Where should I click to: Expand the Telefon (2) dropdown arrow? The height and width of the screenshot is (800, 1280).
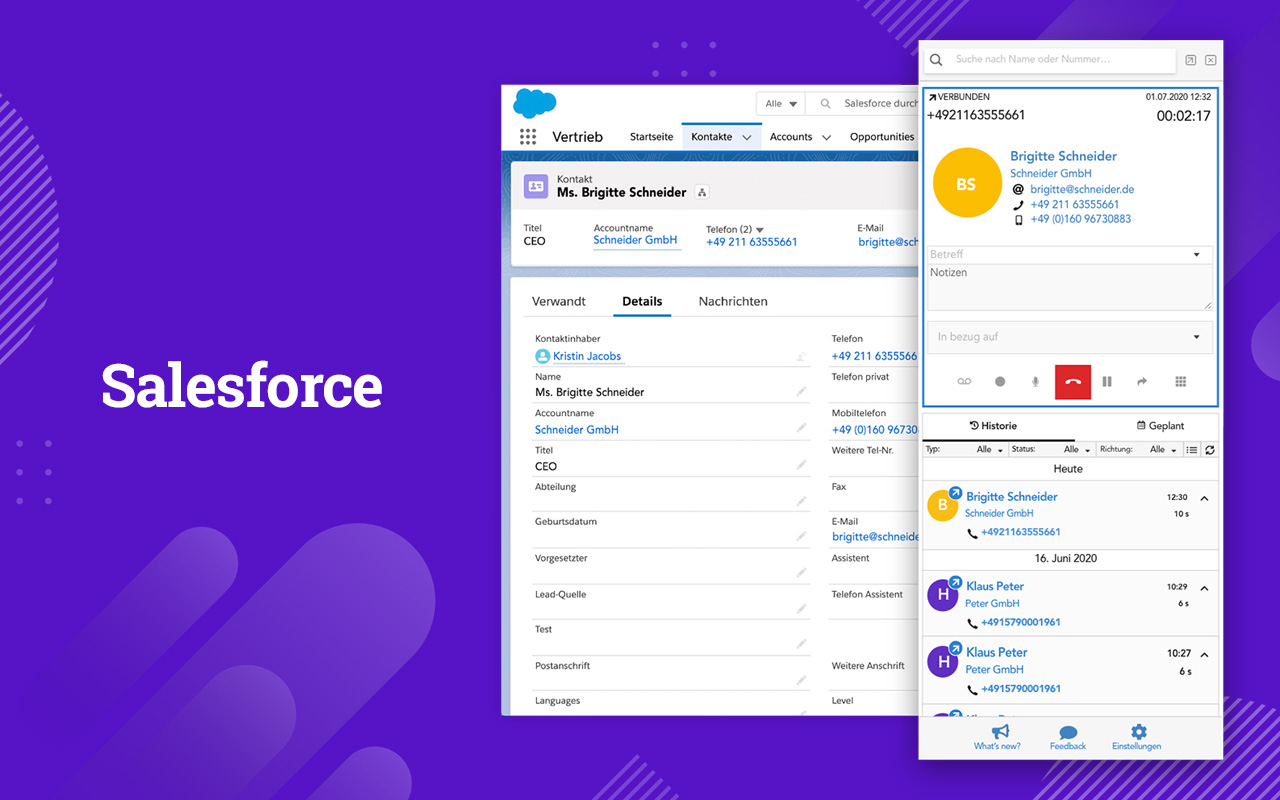click(x=760, y=230)
